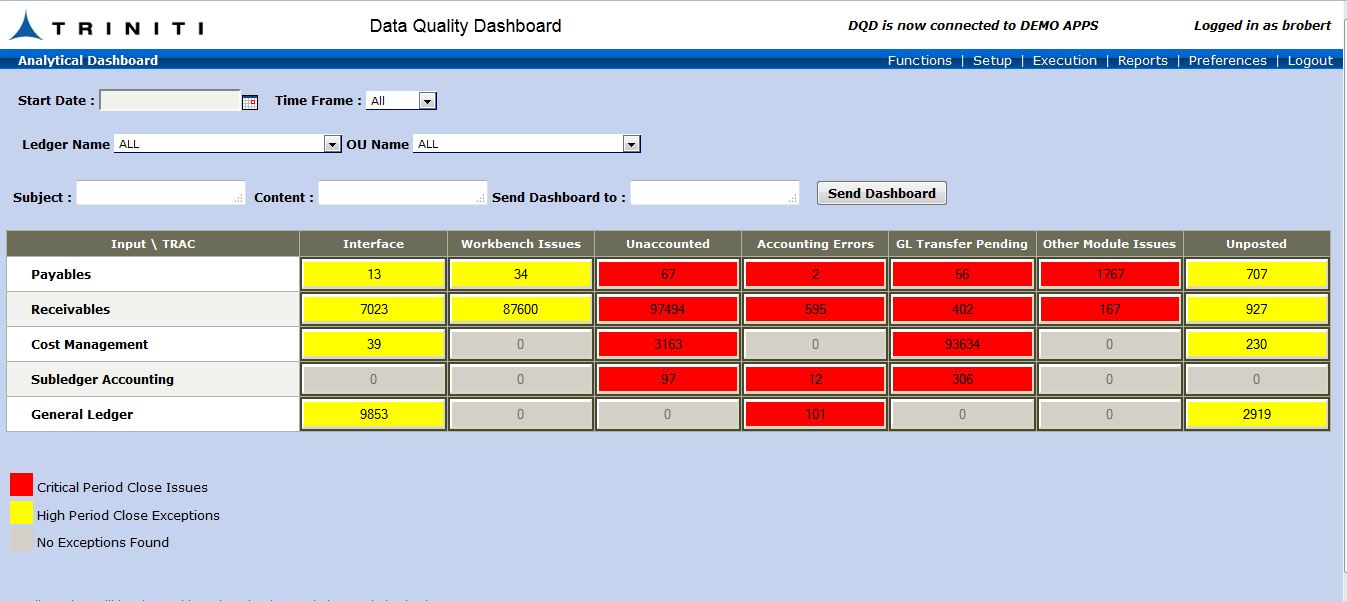Click Logout to sign out
Image resolution: width=1347 pixels, height=601 pixels.
point(1310,60)
